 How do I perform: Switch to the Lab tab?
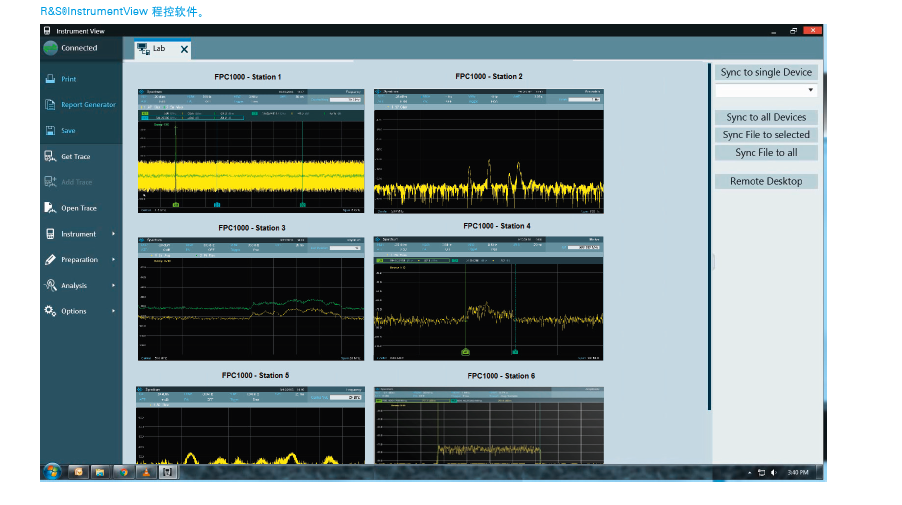tap(163, 49)
